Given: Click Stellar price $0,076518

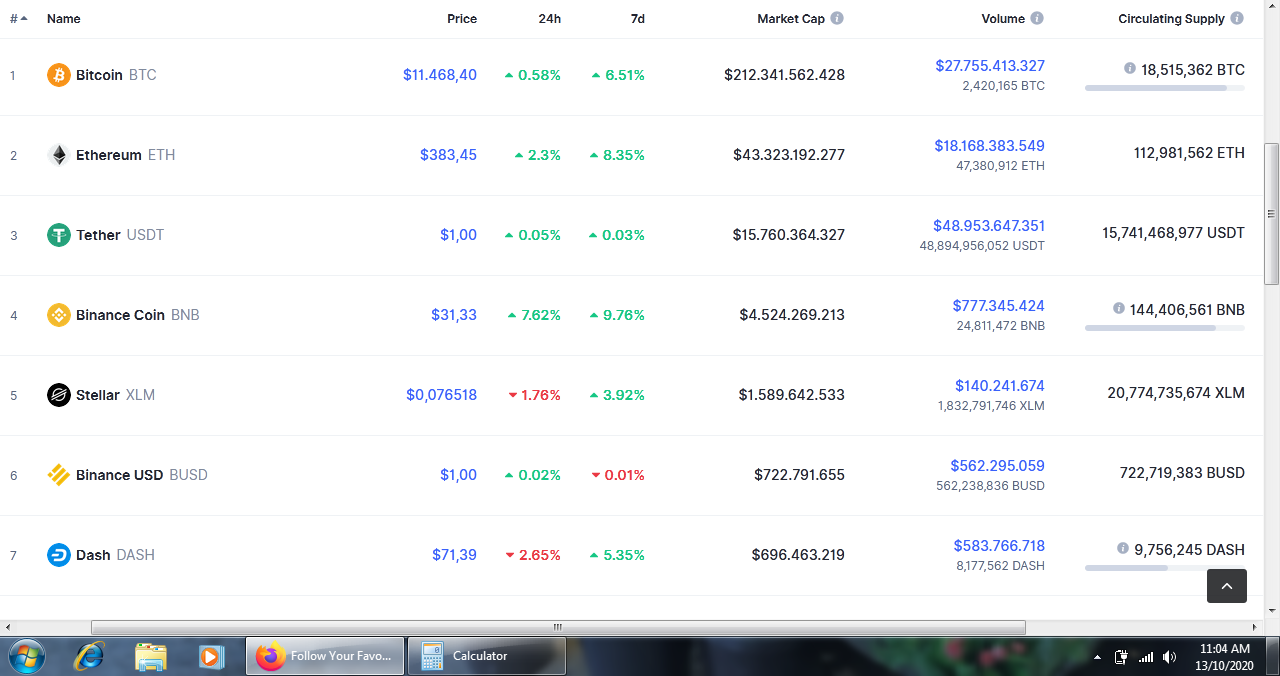Looking at the screenshot, I should point(441,395).
